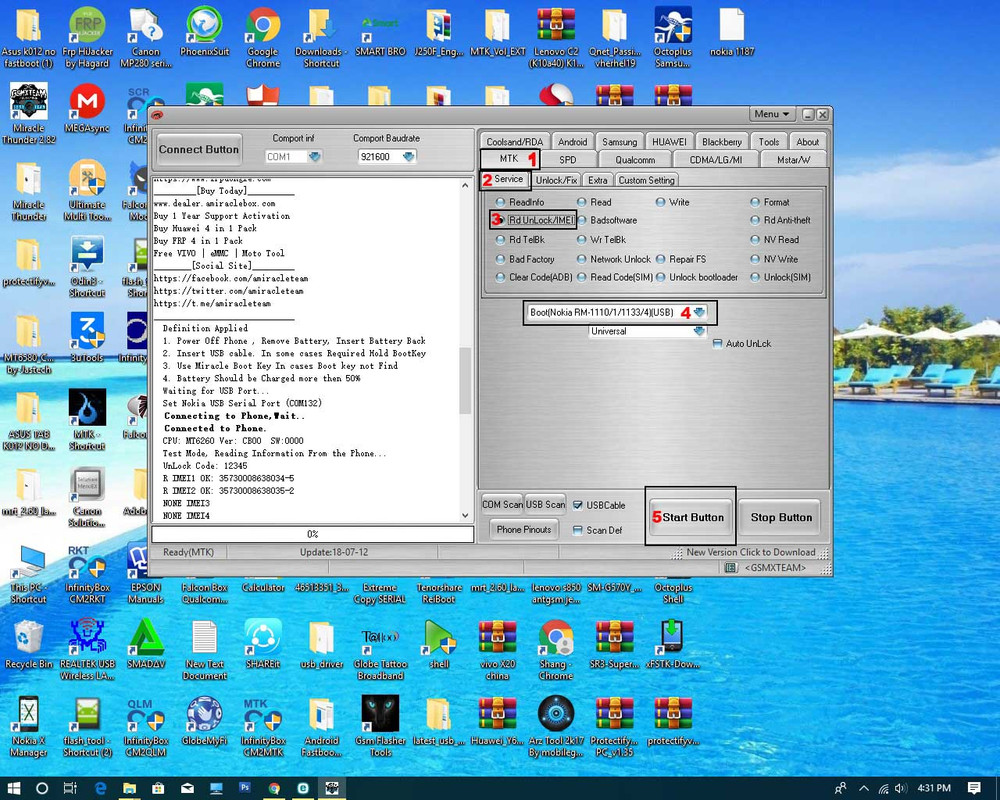Toggle the Scan Def checkbox

[578, 530]
